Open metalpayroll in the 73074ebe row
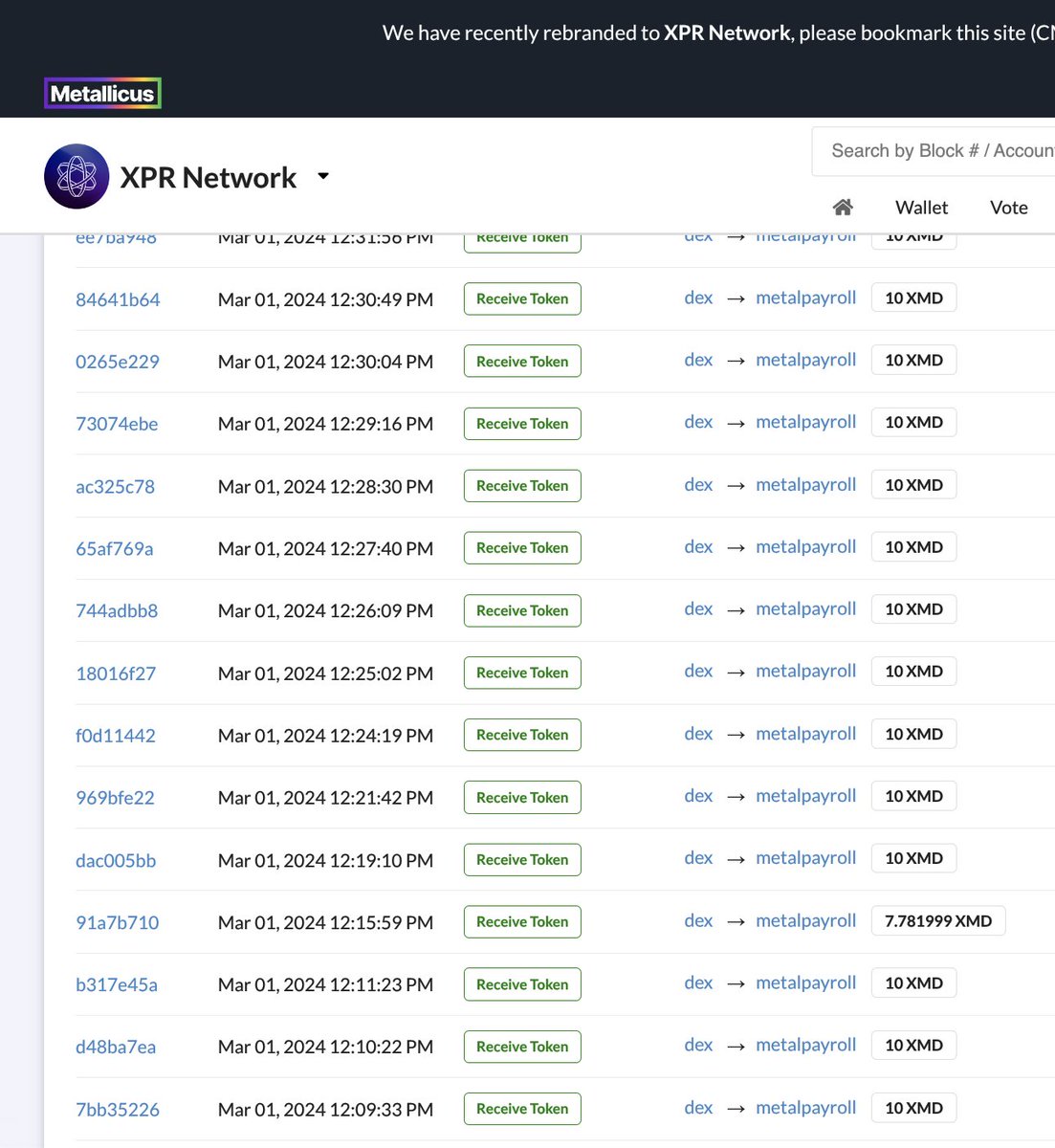The height and width of the screenshot is (1148, 1055). [x=806, y=422]
